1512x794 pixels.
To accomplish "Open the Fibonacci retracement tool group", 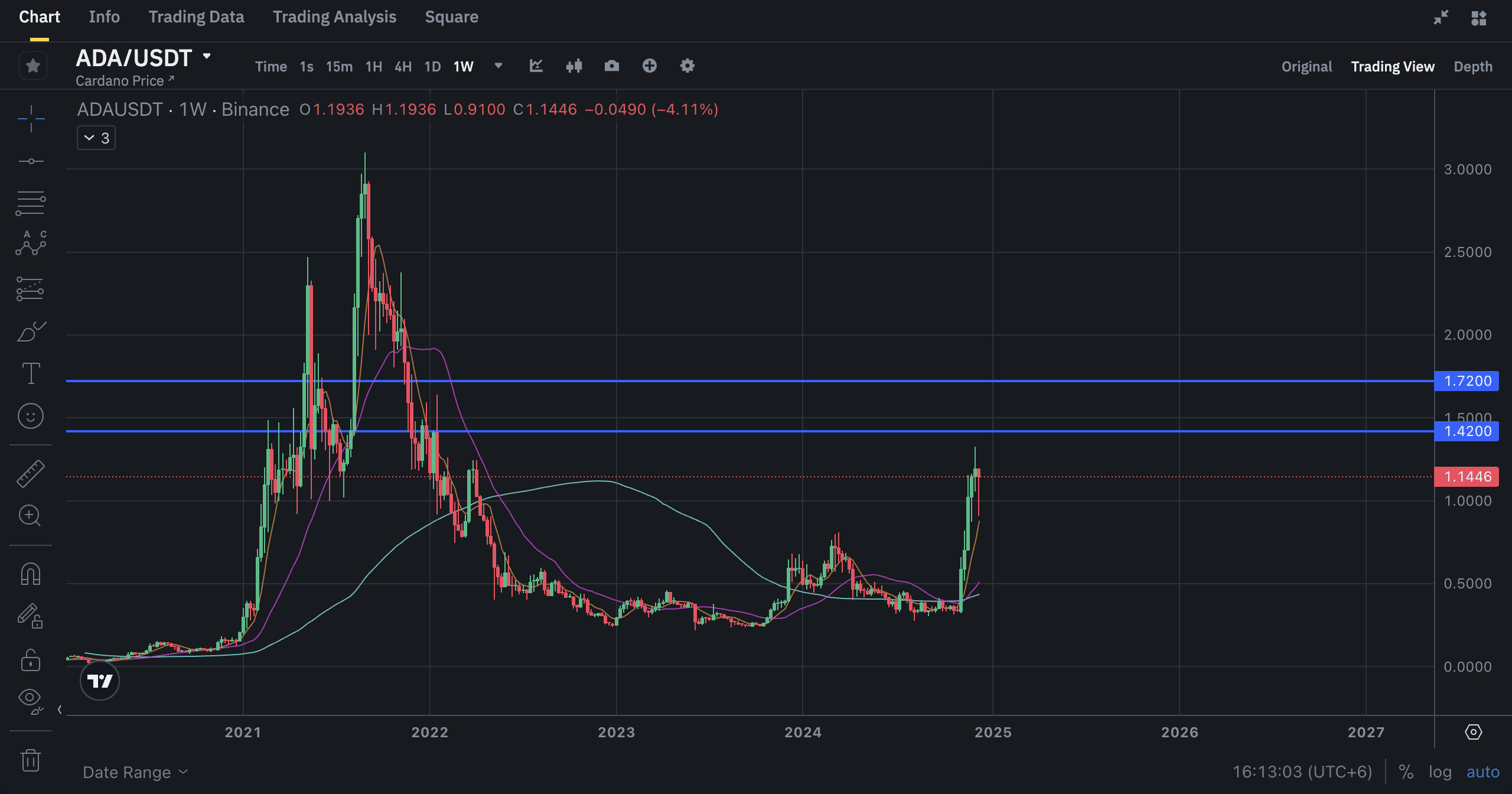I will (x=31, y=203).
